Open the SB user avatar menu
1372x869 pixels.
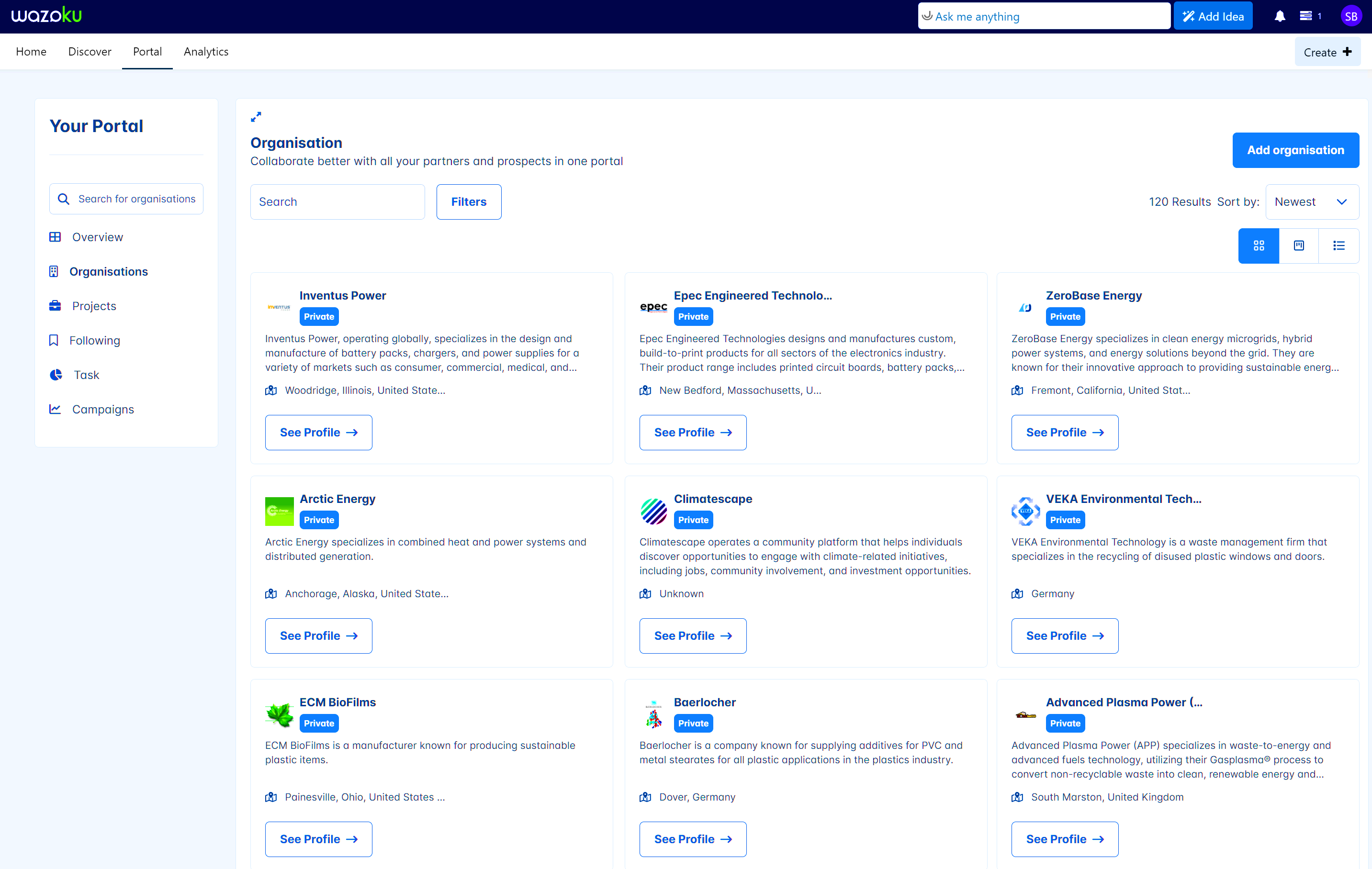coord(1351,17)
